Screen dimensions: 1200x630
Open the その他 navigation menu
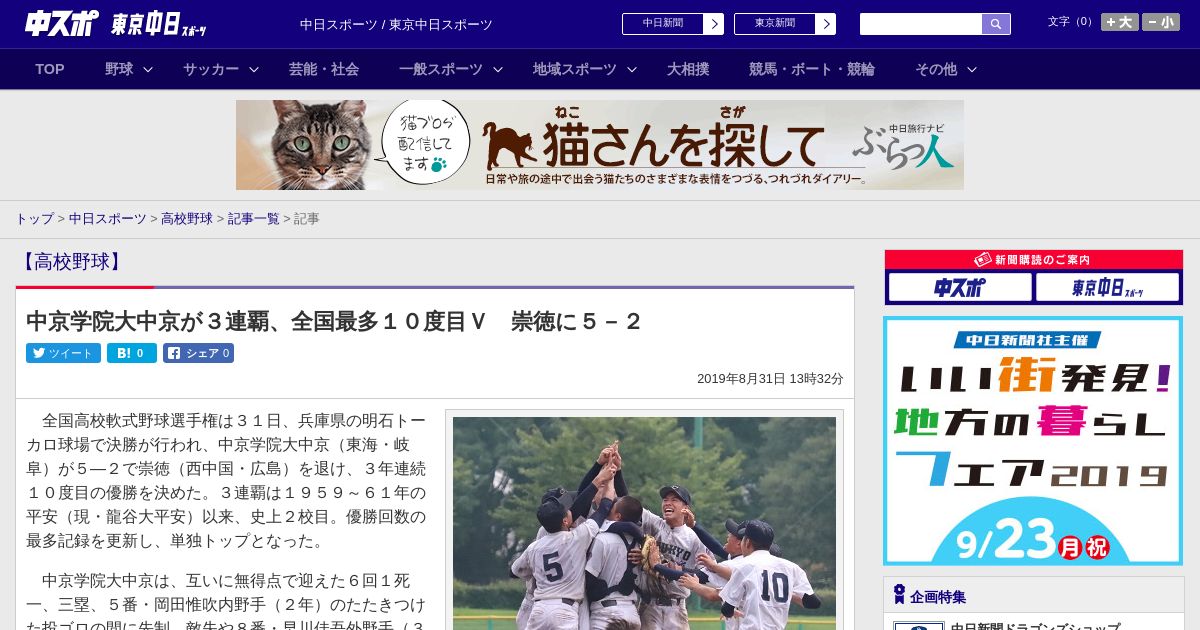pyautogui.click(x=936, y=69)
